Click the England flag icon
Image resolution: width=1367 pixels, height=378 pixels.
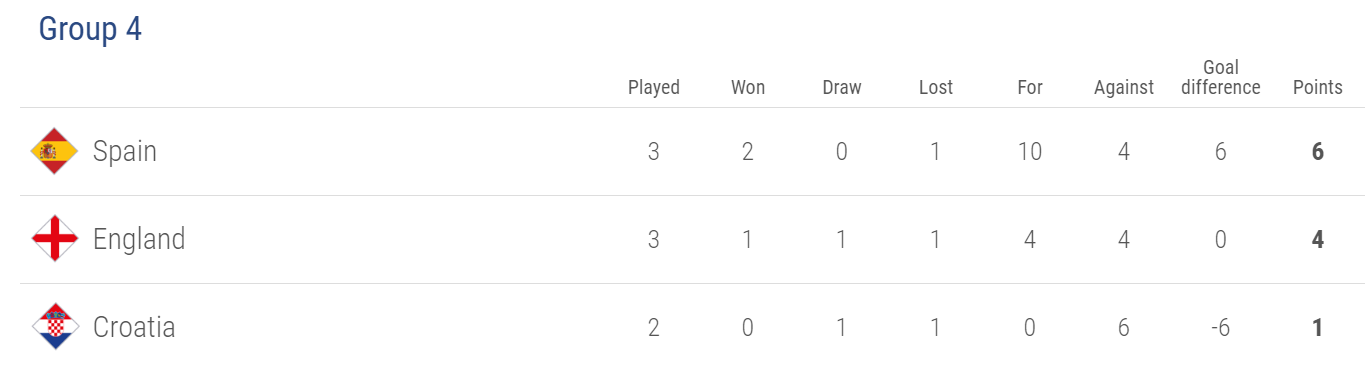[54, 239]
